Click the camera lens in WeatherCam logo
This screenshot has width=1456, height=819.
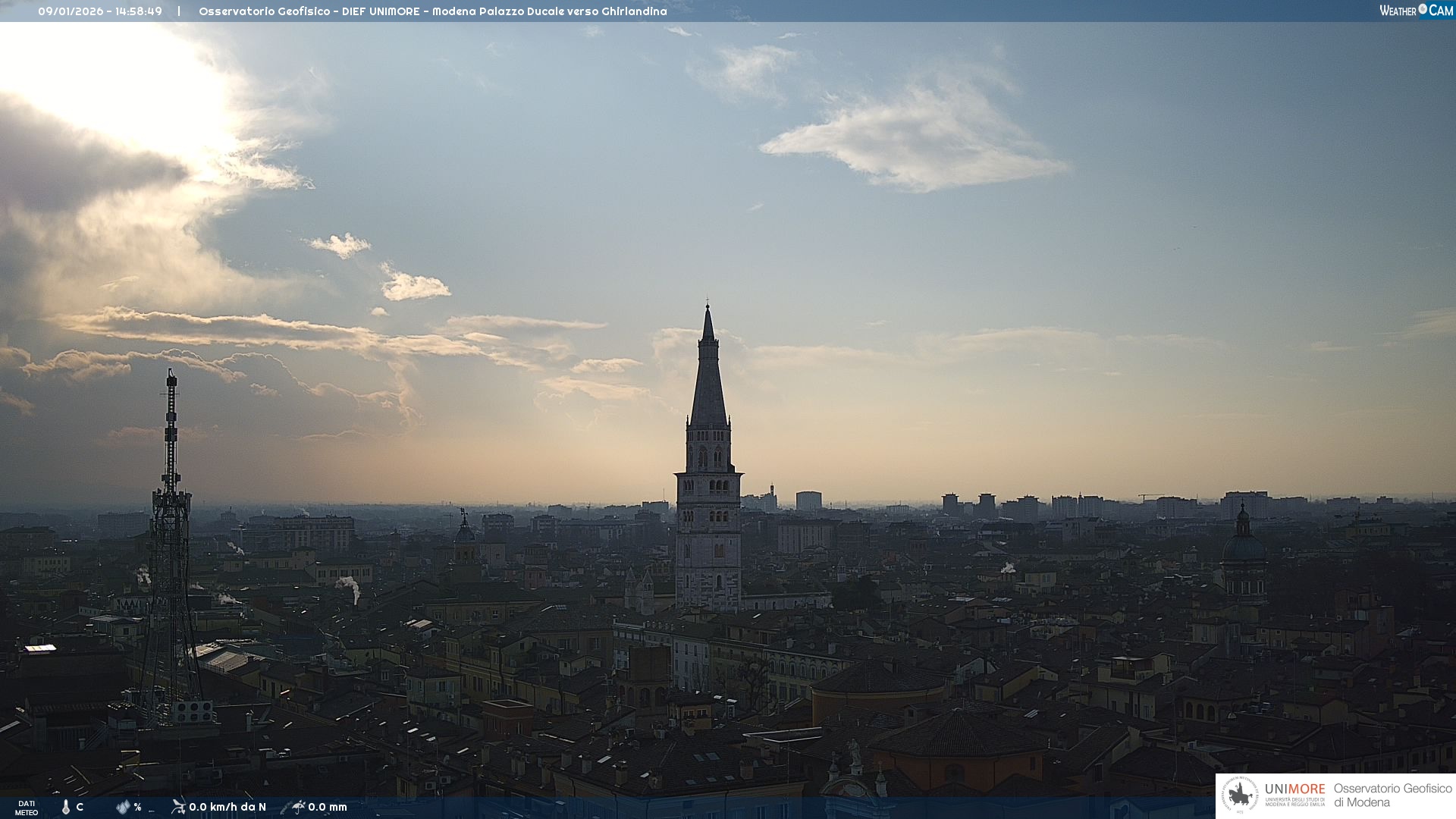pyautogui.click(x=1423, y=9)
